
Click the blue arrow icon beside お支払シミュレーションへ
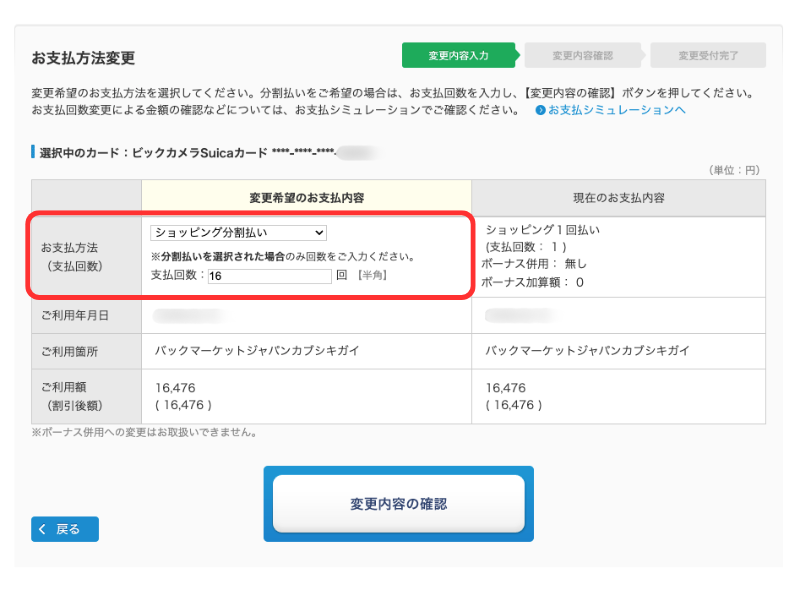540,110
